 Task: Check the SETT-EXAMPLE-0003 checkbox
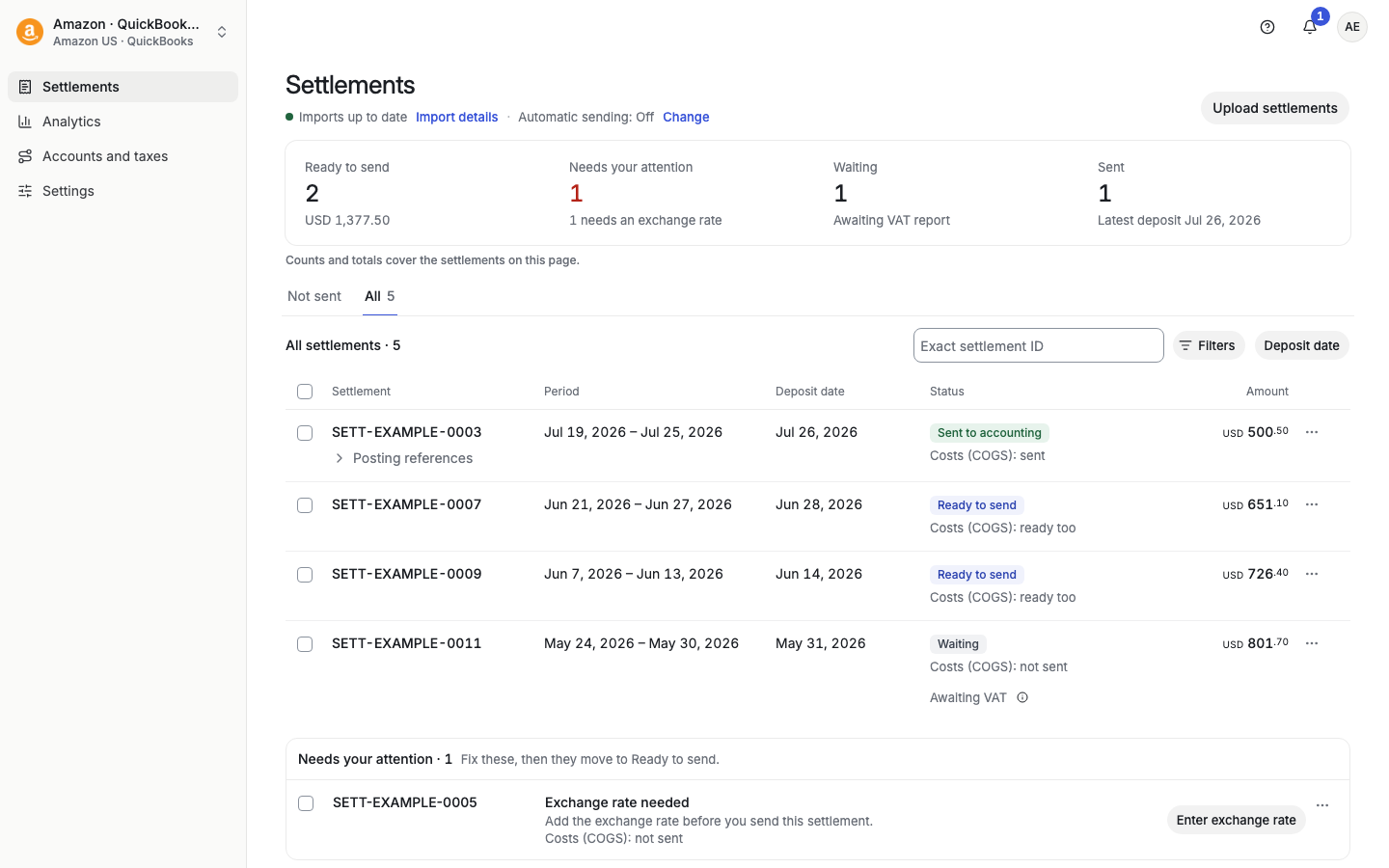pos(305,433)
